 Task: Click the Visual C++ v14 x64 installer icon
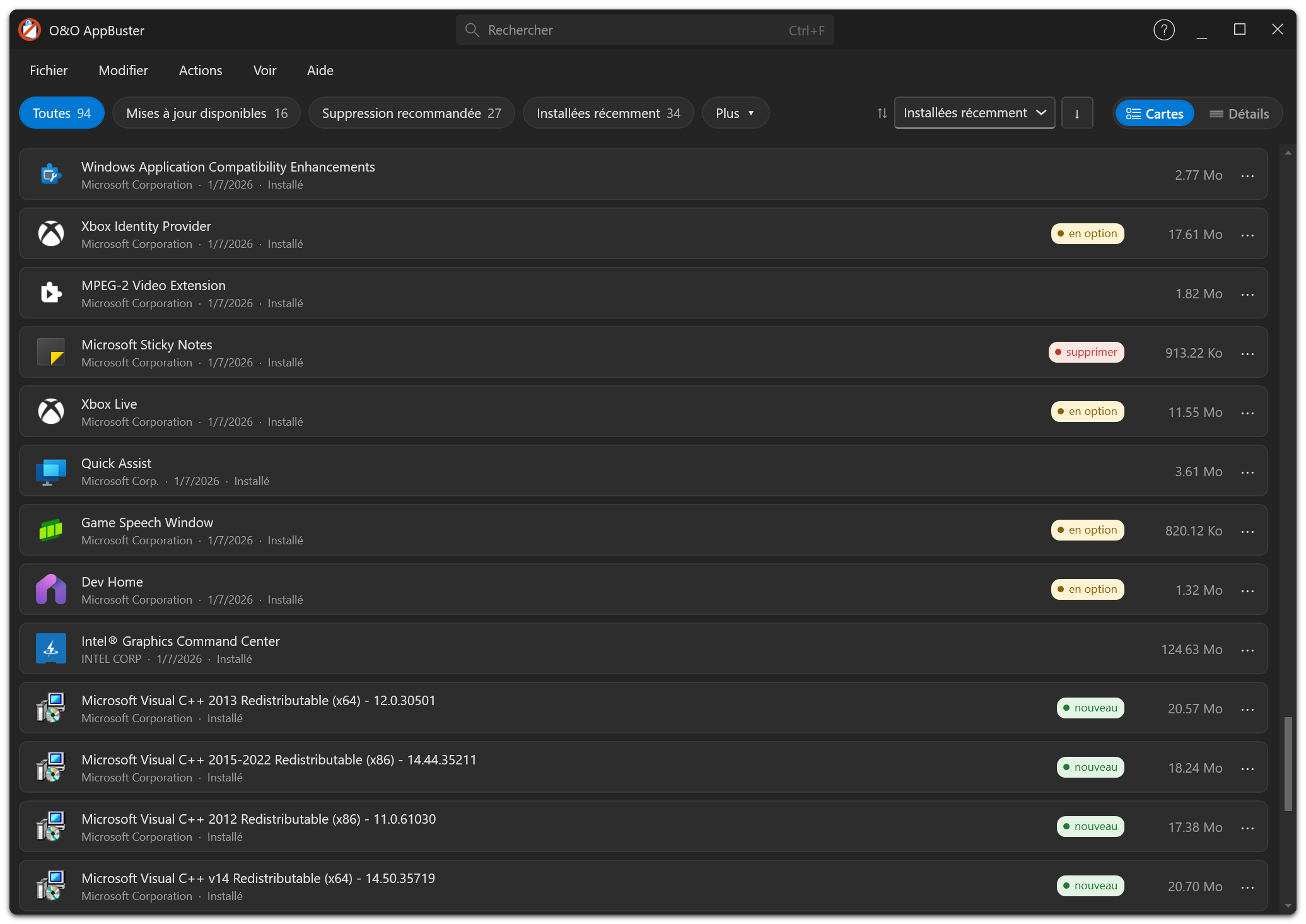(51, 886)
